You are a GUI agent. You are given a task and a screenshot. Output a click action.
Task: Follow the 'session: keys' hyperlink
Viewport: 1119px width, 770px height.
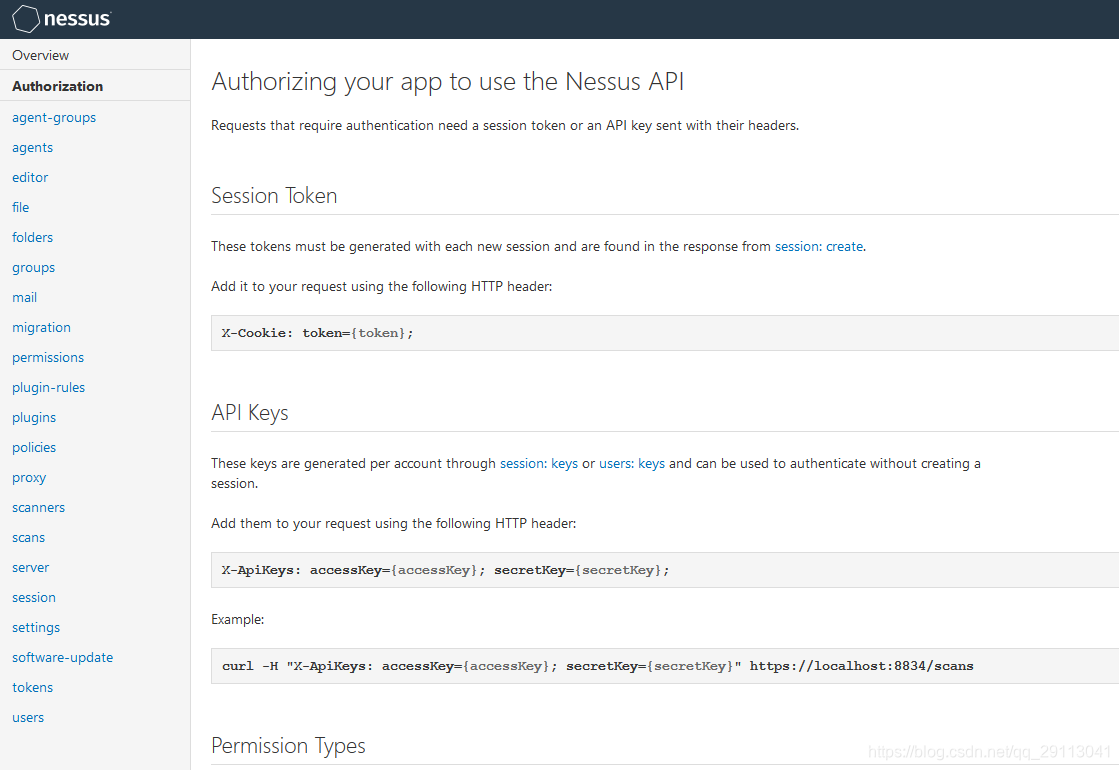pyautogui.click(x=539, y=463)
